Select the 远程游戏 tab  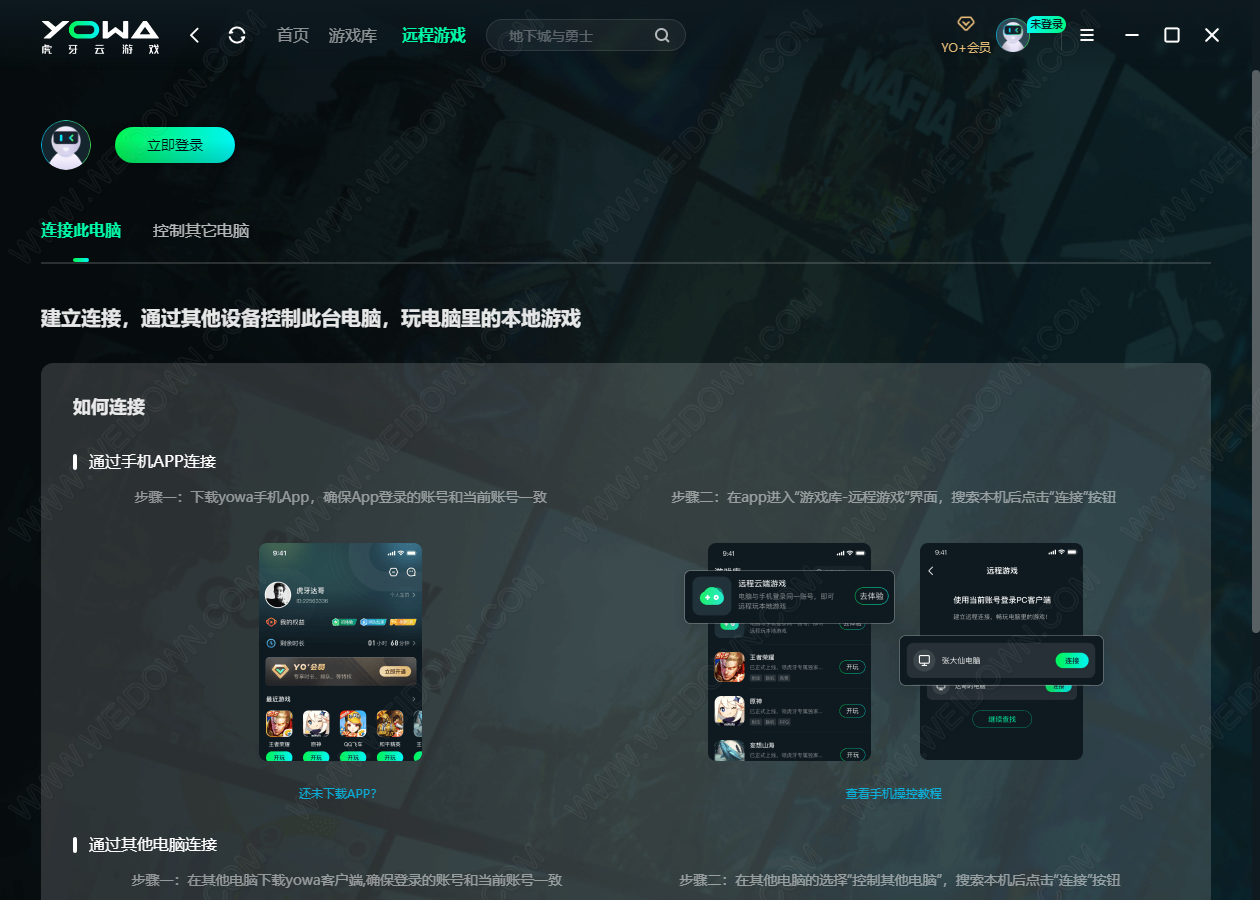pos(434,35)
